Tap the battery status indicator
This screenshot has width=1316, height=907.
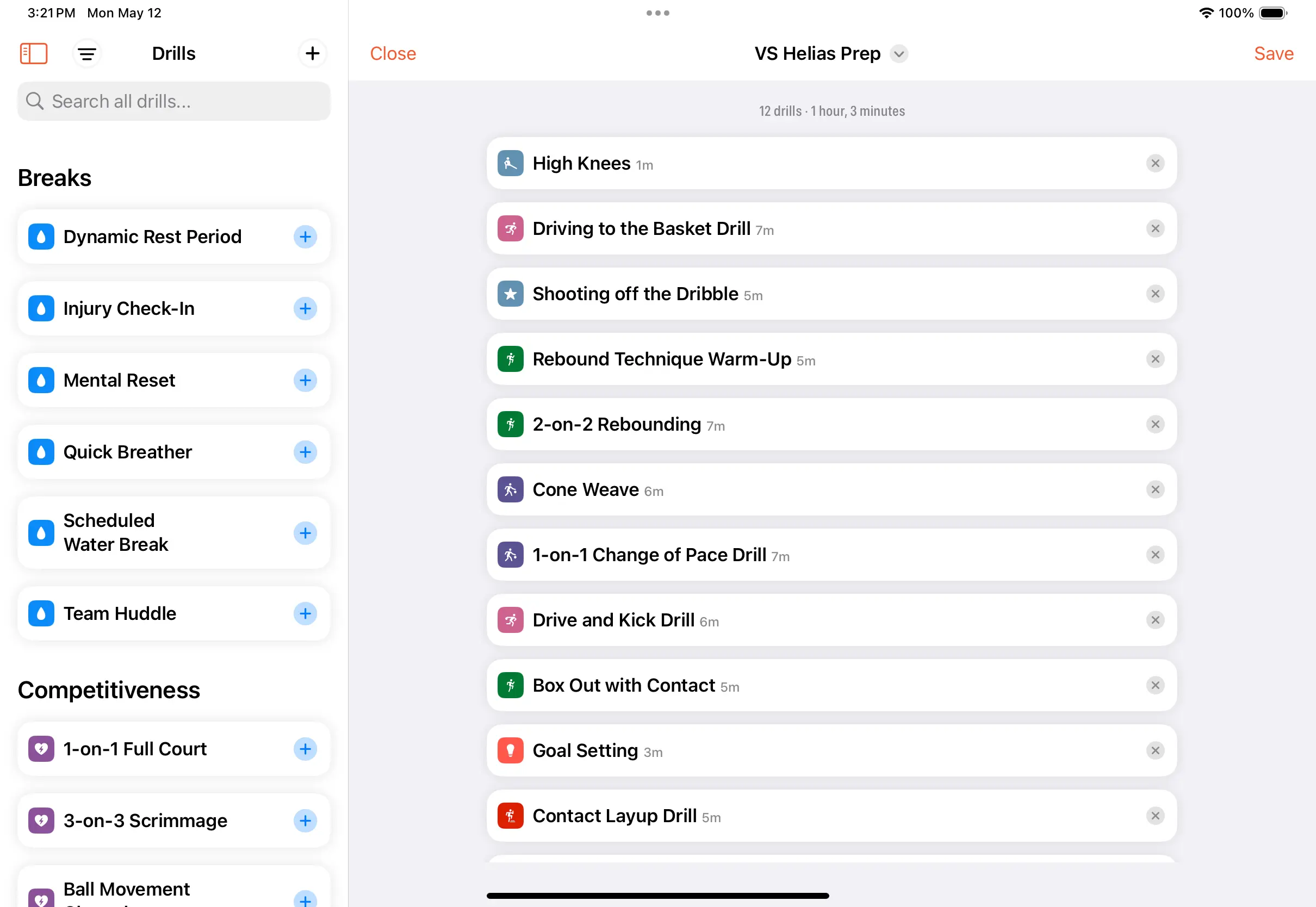1273,13
